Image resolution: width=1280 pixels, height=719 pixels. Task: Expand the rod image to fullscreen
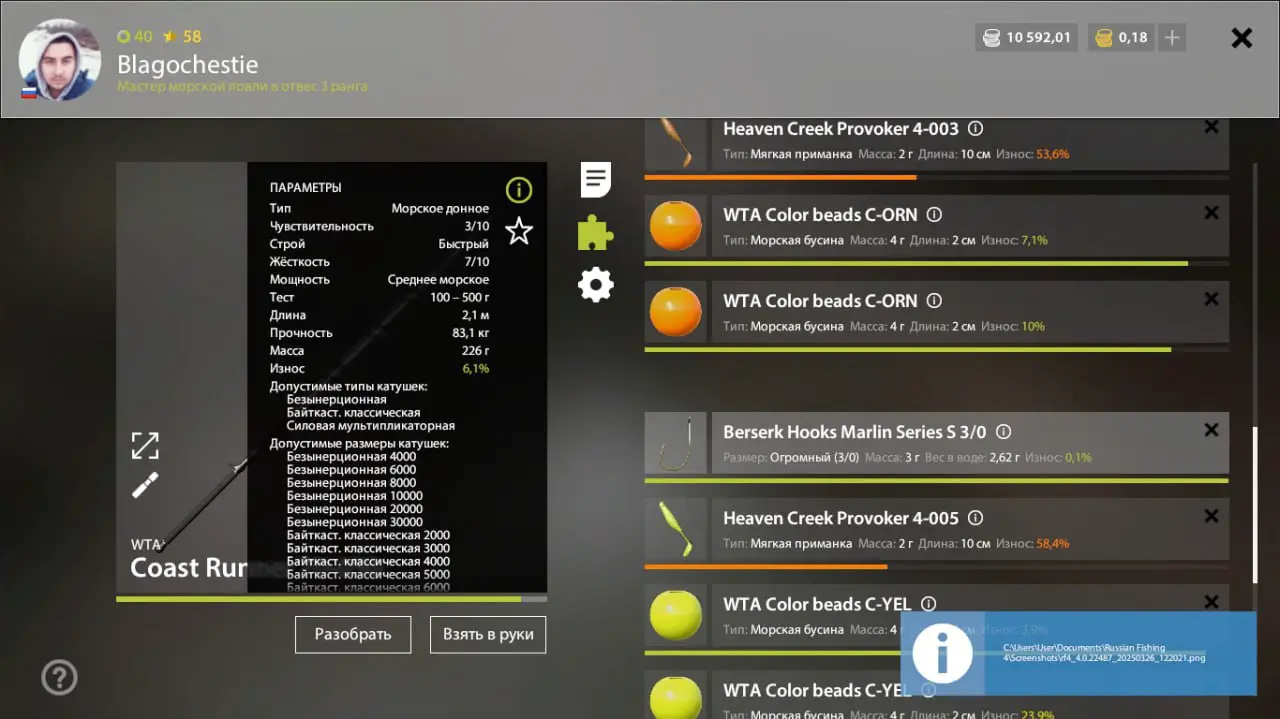[x=145, y=446]
